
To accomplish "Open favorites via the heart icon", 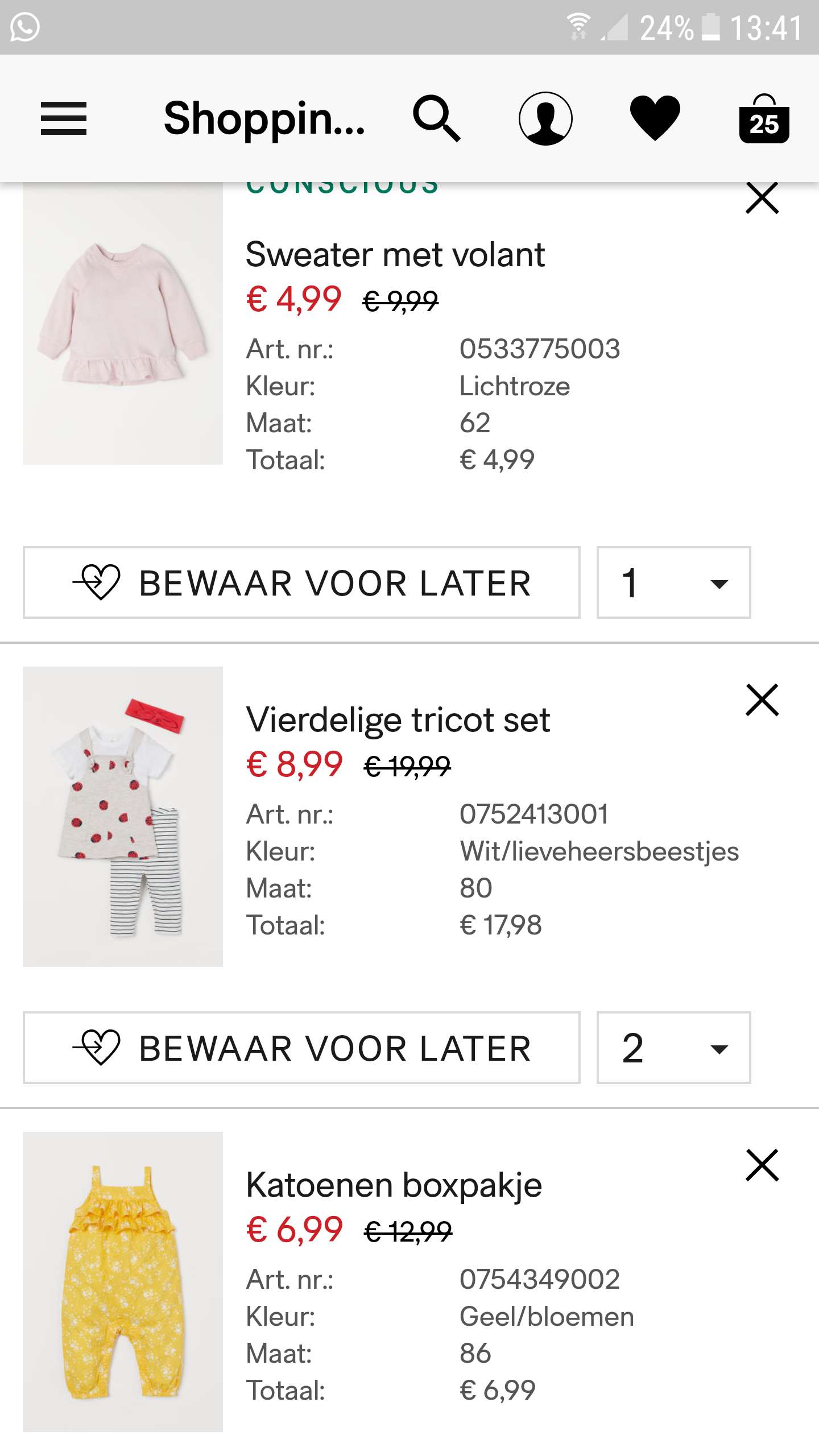I will click(655, 118).
